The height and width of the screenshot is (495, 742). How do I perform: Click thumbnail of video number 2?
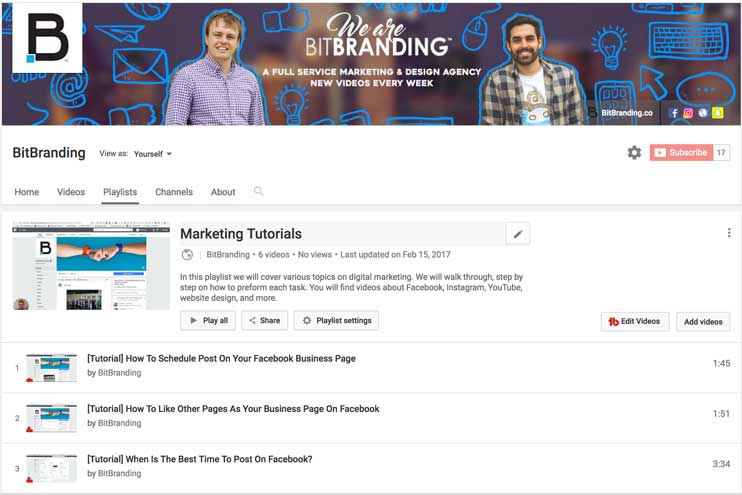click(52, 418)
